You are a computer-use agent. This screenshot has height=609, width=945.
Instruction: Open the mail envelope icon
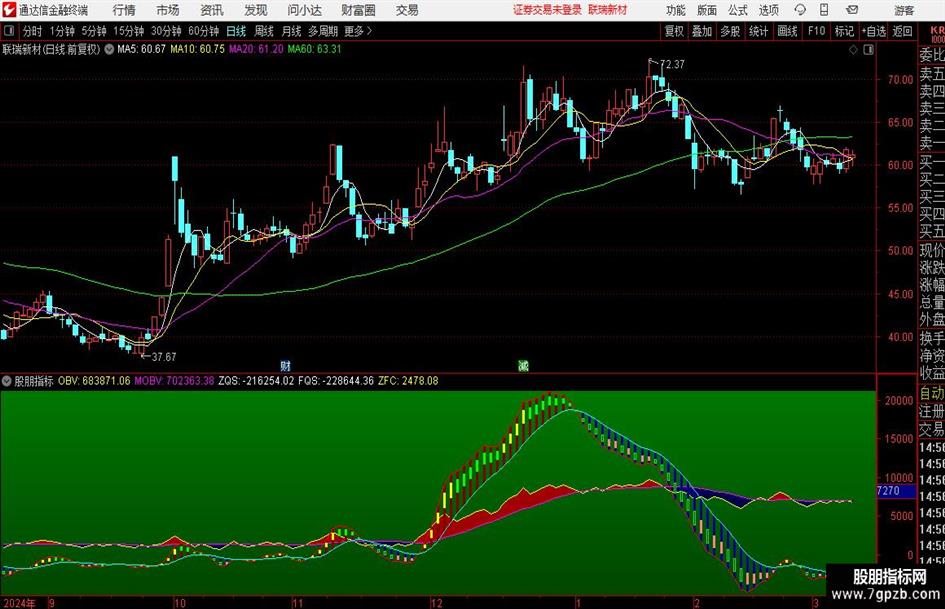[852, 10]
